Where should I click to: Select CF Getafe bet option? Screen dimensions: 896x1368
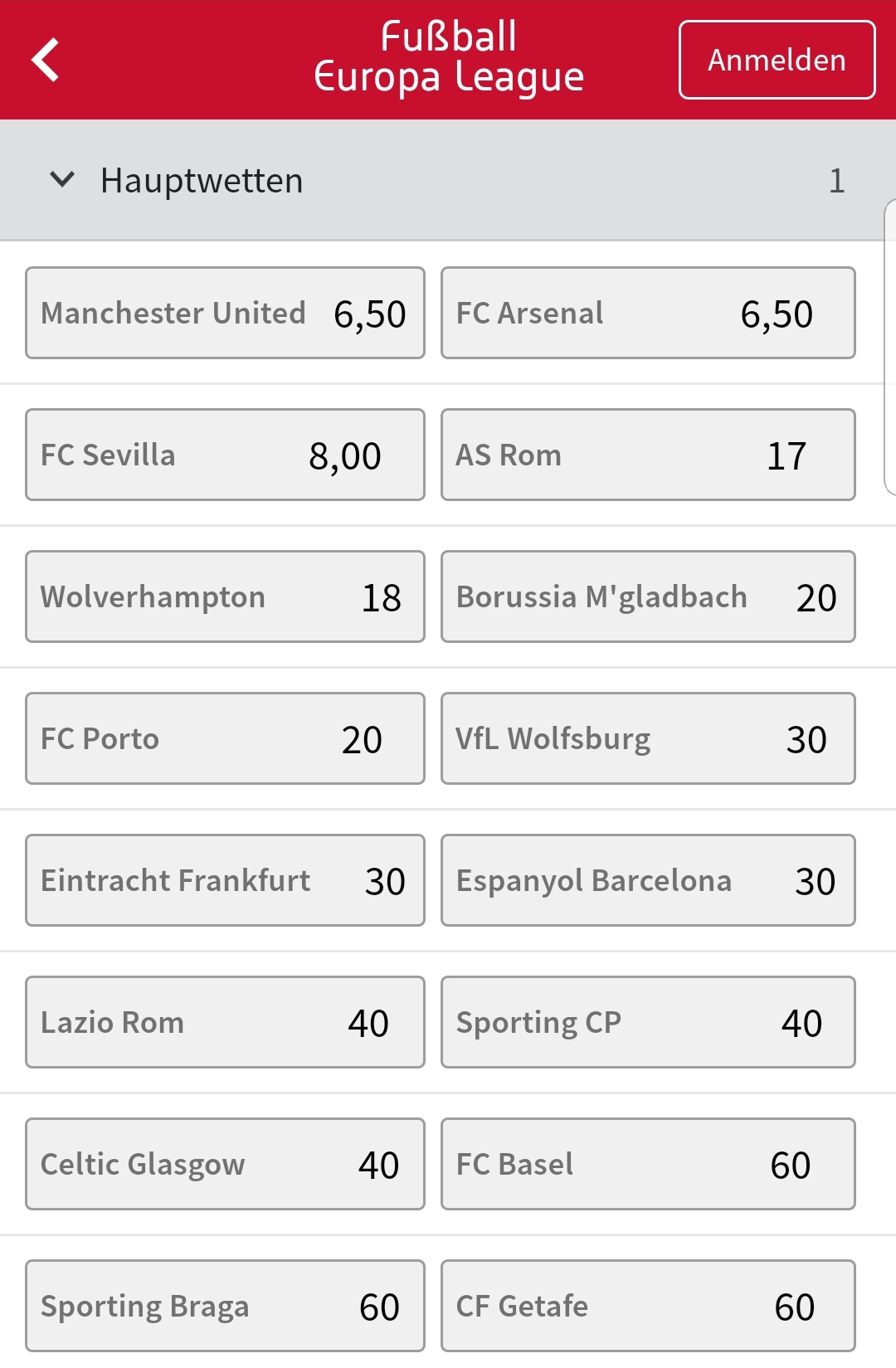coord(648,1306)
